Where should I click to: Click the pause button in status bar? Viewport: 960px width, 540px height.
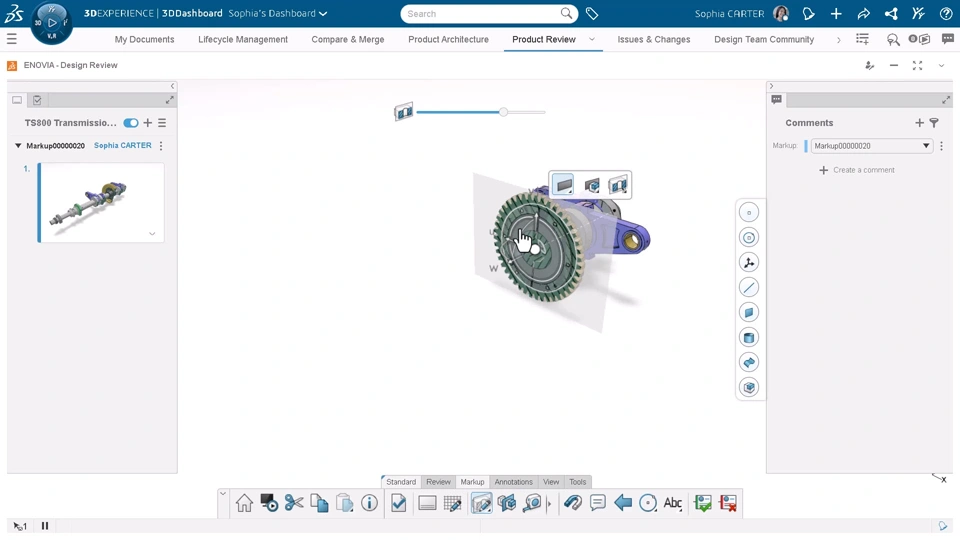[x=45, y=526]
